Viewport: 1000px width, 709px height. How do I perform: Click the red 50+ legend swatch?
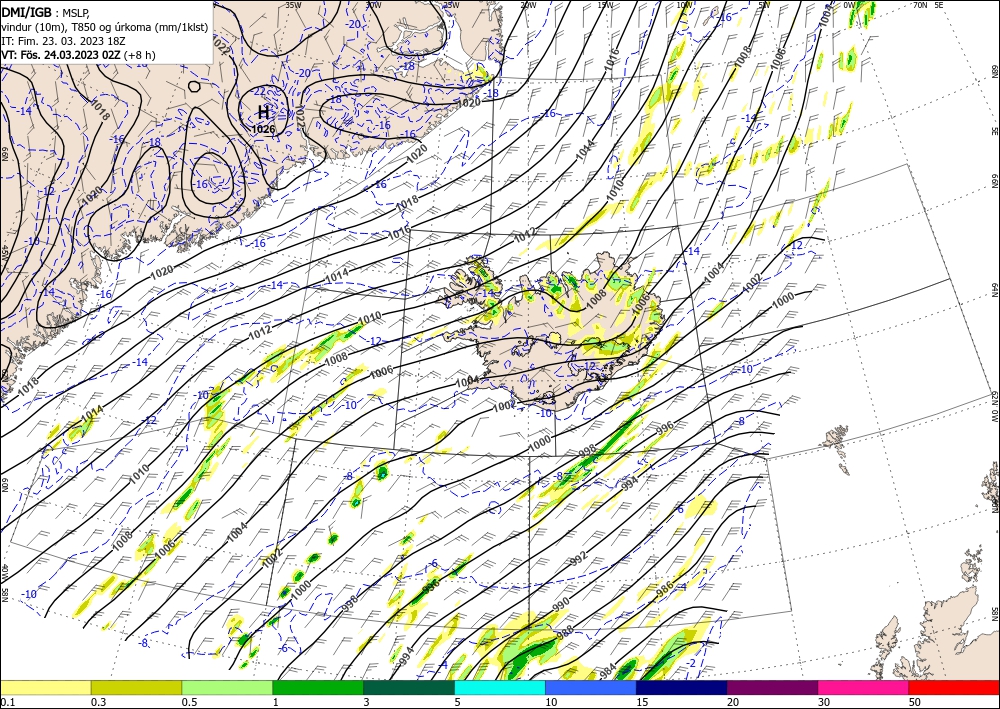[954, 687]
